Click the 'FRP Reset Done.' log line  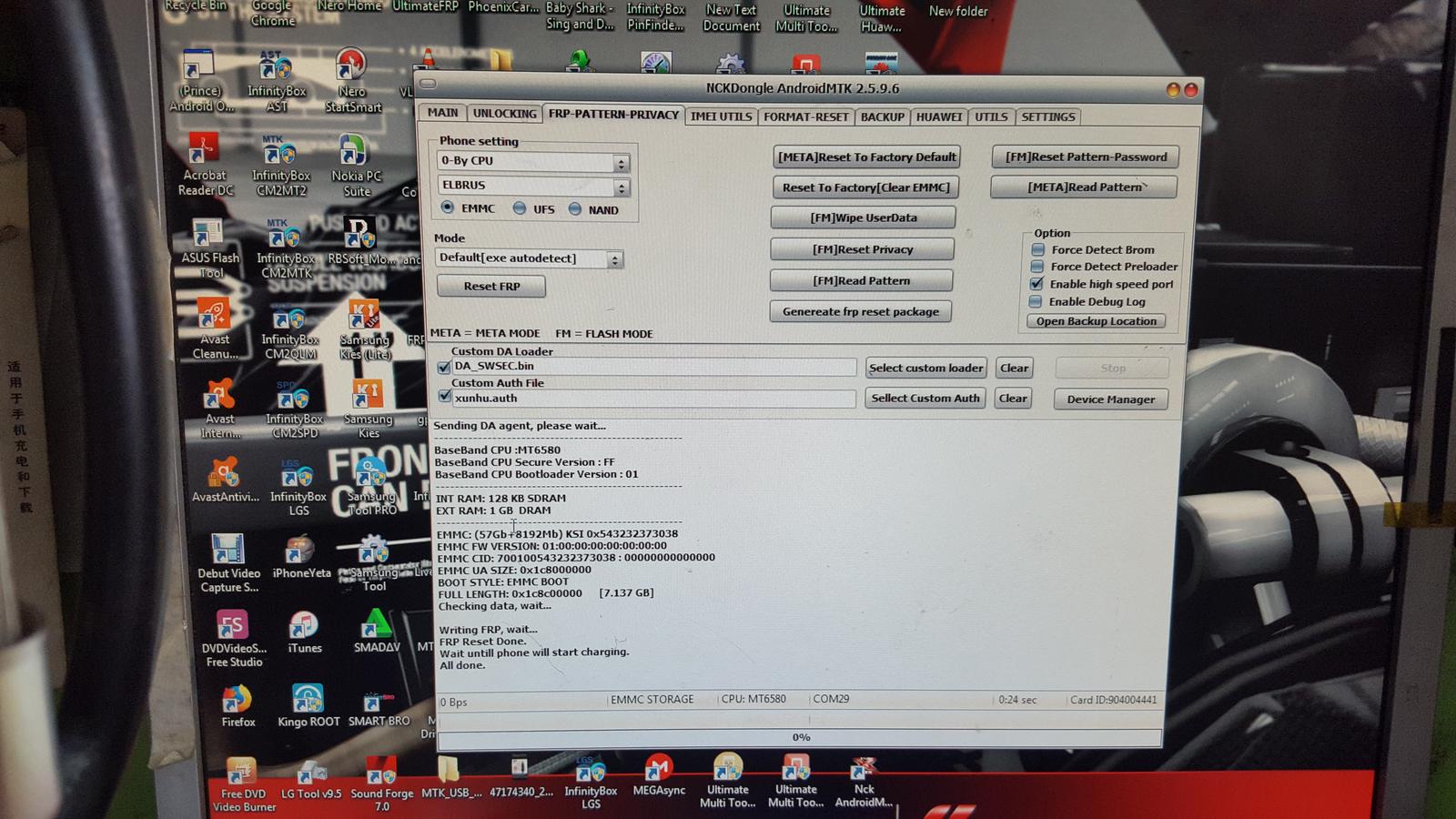coord(483,641)
